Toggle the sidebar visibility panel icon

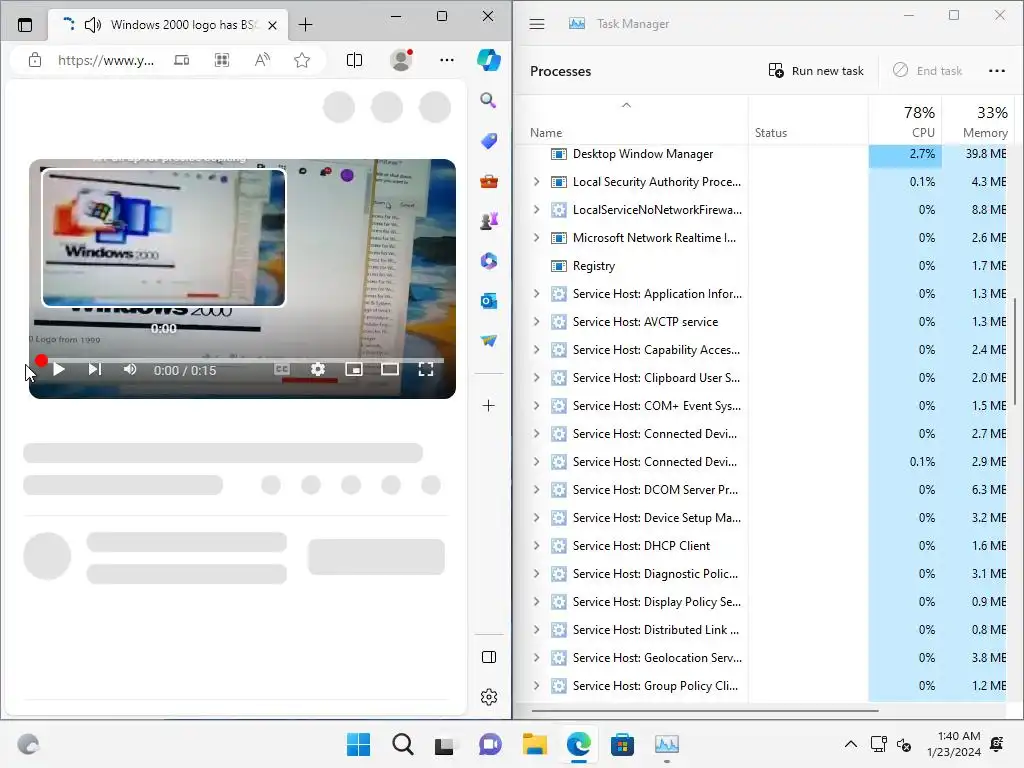click(488, 657)
